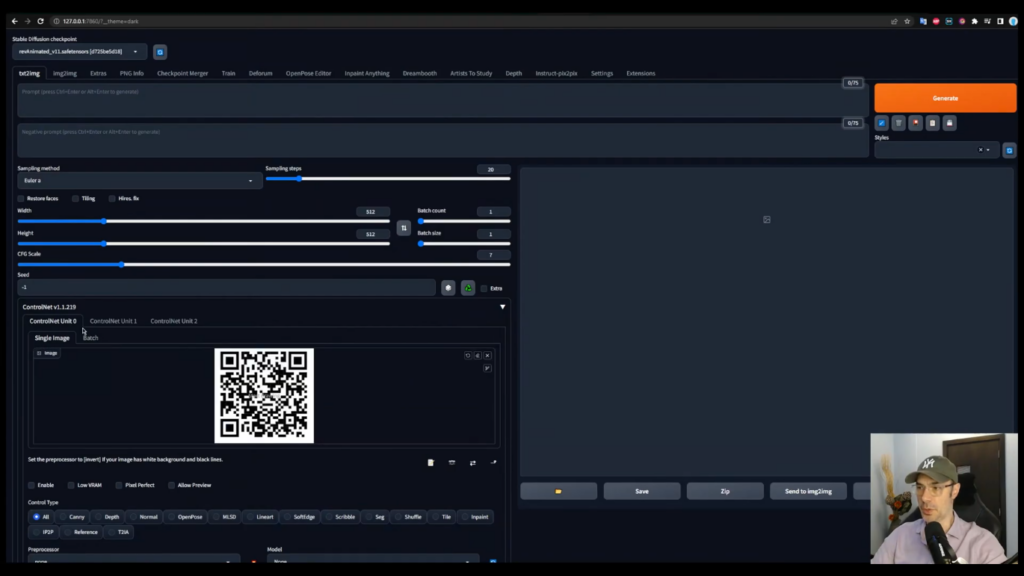The image size is (1024, 576).
Task: Select the Canny control type
Action: [72, 517]
